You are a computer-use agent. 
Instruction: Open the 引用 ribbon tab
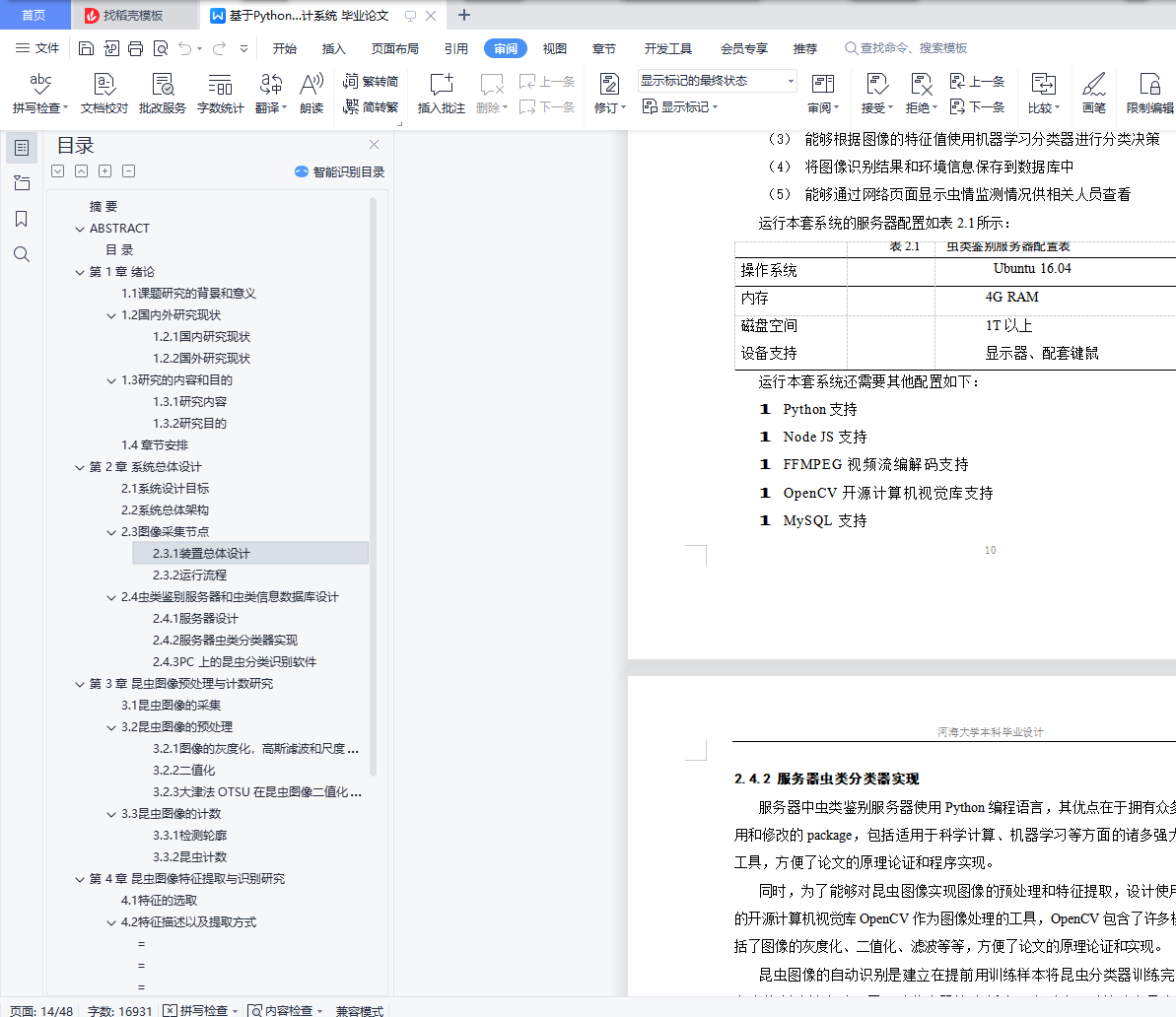456,48
